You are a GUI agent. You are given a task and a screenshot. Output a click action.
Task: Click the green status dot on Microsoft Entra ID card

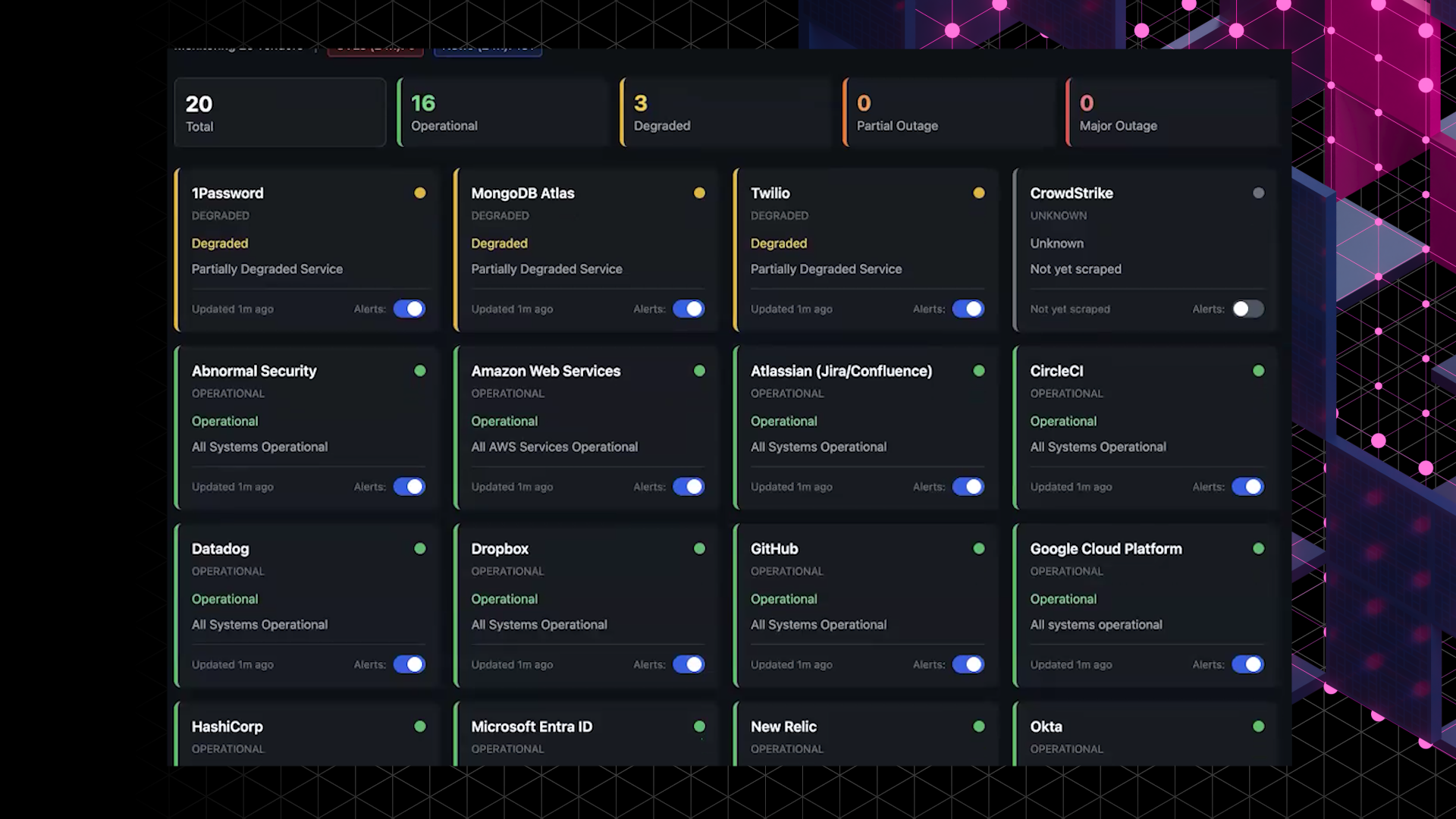[x=699, y=726]
